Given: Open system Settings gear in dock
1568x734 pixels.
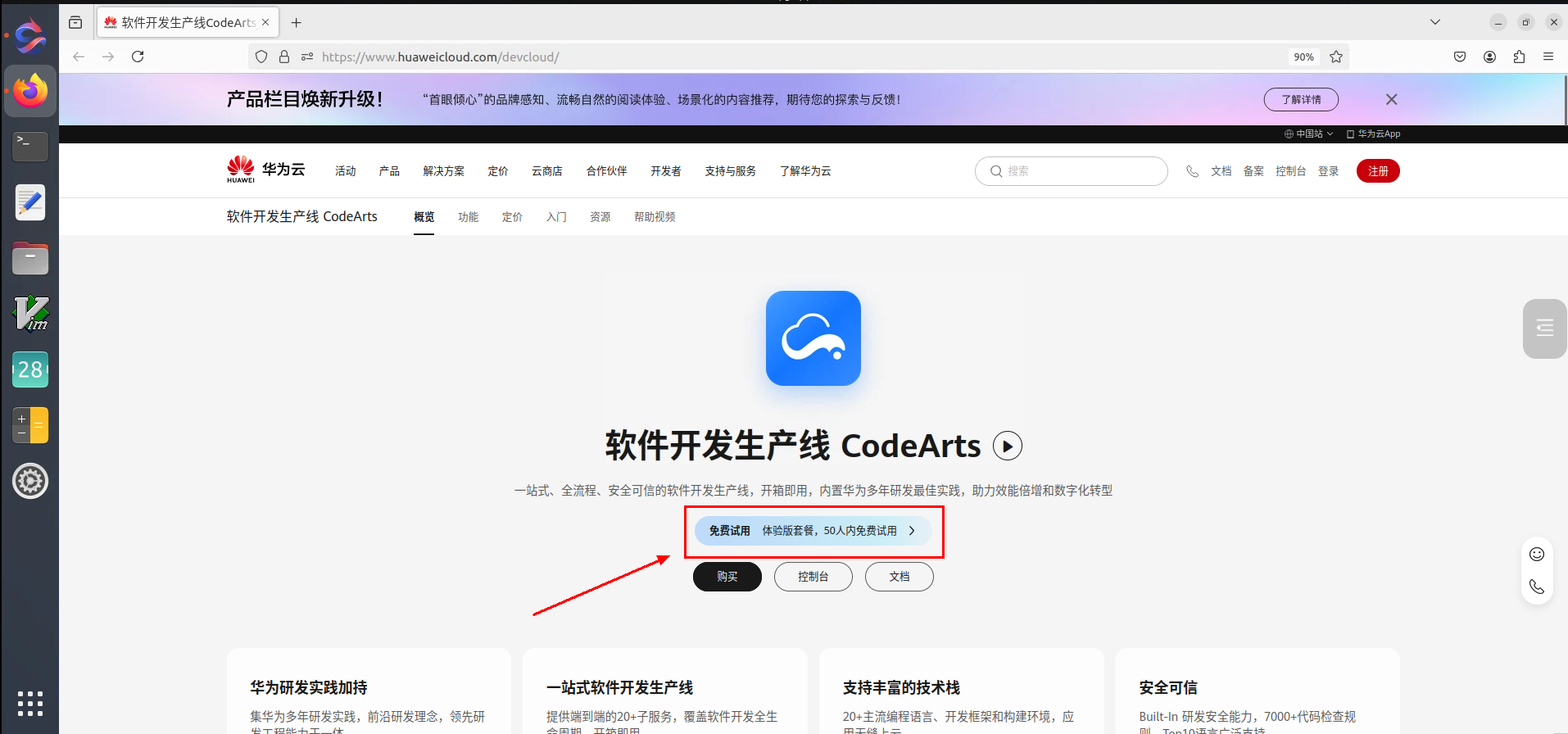Looking at the screenshot, I should tap(30, 481).
